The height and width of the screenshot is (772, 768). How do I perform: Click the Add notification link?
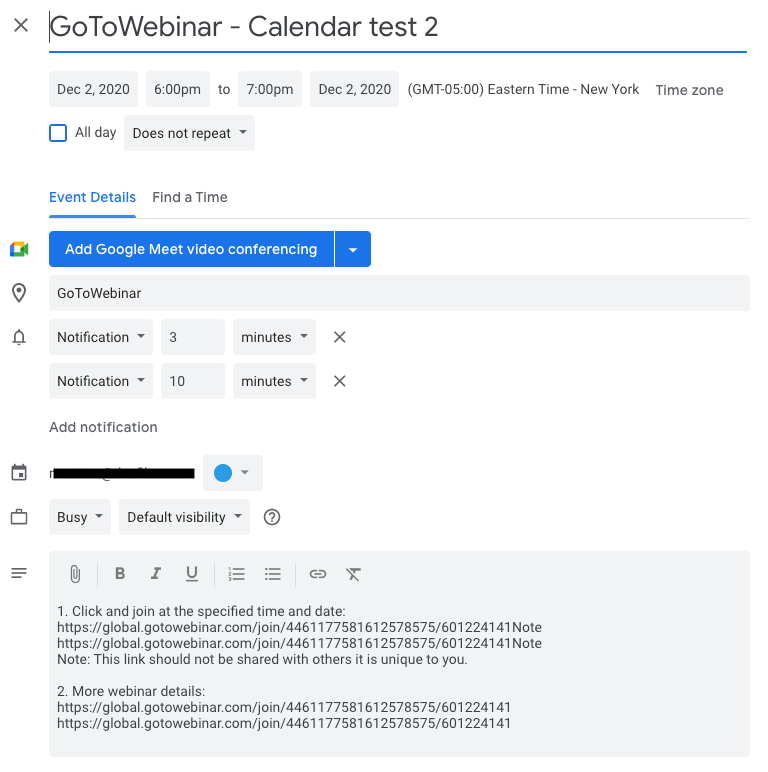tap(103, 427)
